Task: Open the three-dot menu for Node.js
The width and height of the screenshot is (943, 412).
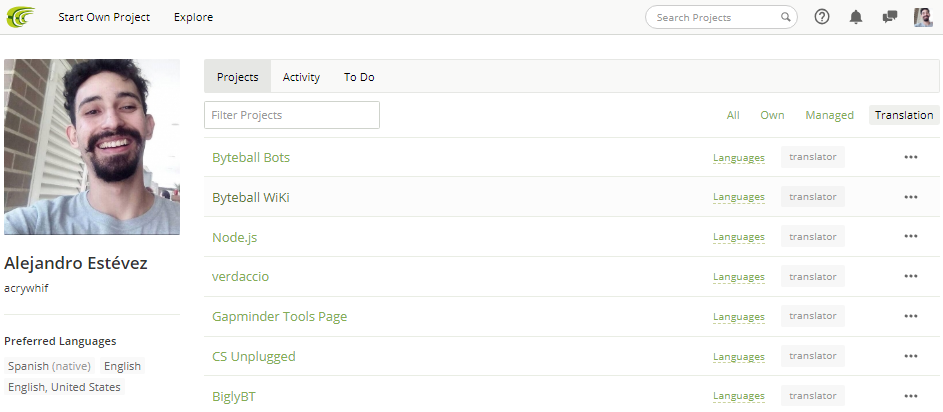Action: [910, 237]
